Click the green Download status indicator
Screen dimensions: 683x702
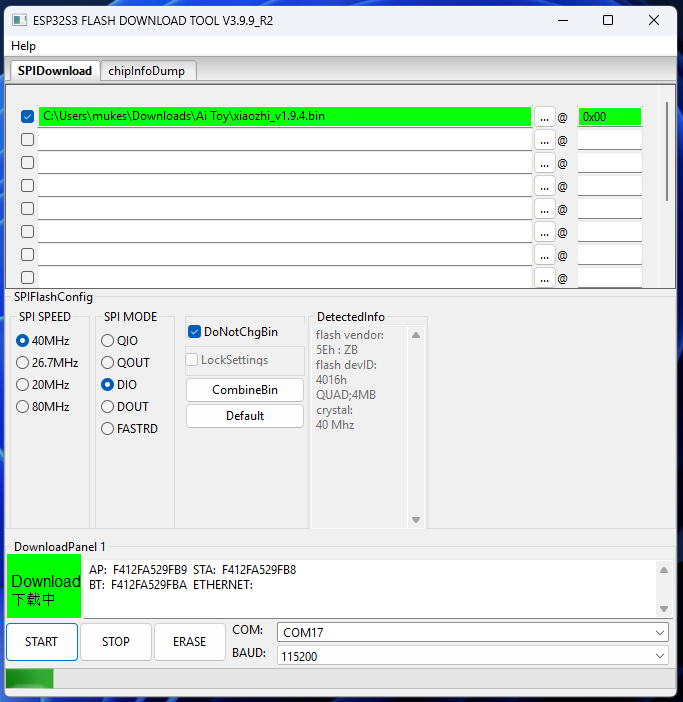pyautogui.click(x=44, y=586)
